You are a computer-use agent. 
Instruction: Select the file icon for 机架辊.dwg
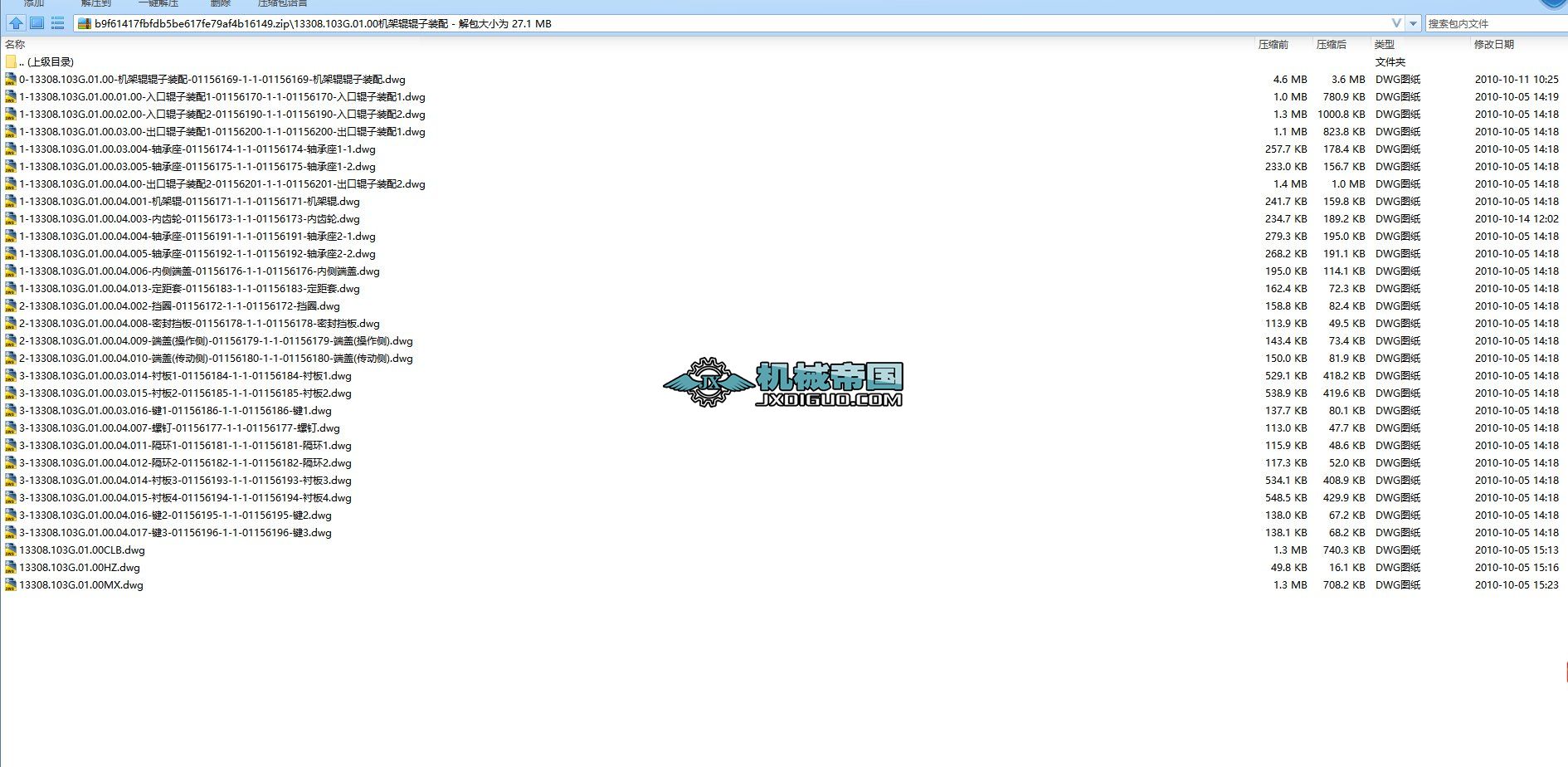[10, 202]
